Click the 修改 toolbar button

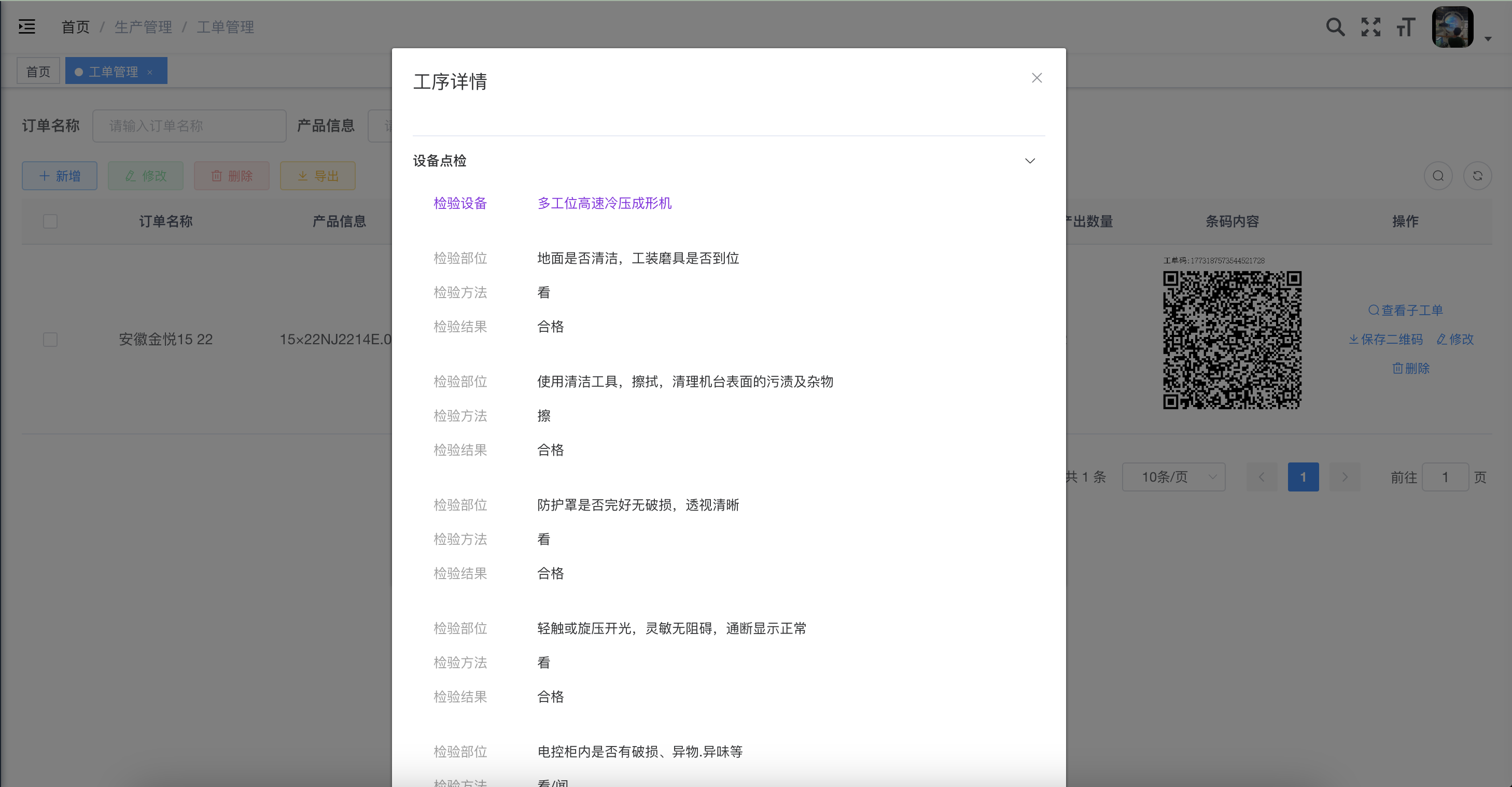tap(146, 175)
